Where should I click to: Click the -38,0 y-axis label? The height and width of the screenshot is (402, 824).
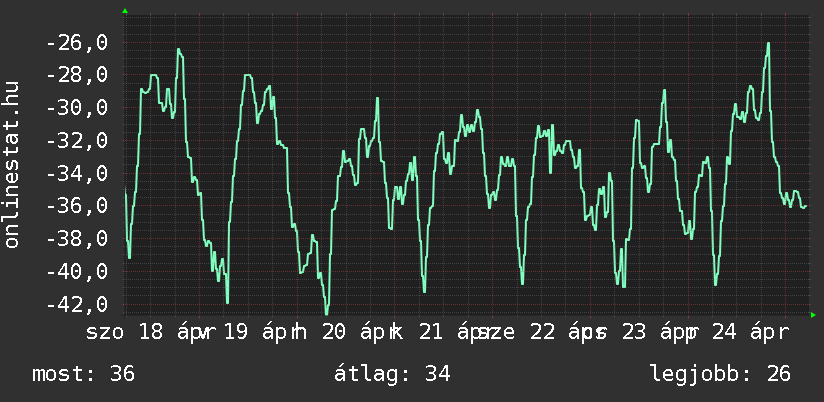click(x=76, y=238)
